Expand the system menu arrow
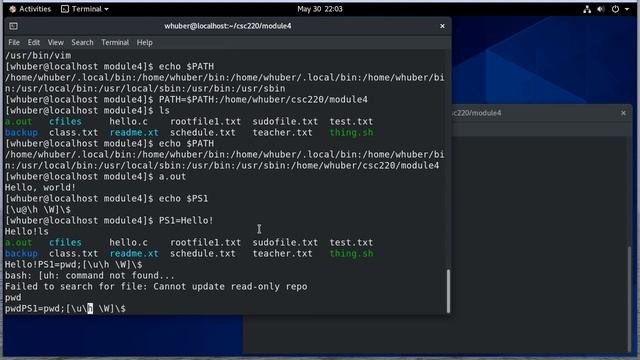The image size is (640, 360). click(x=627, y=9)
